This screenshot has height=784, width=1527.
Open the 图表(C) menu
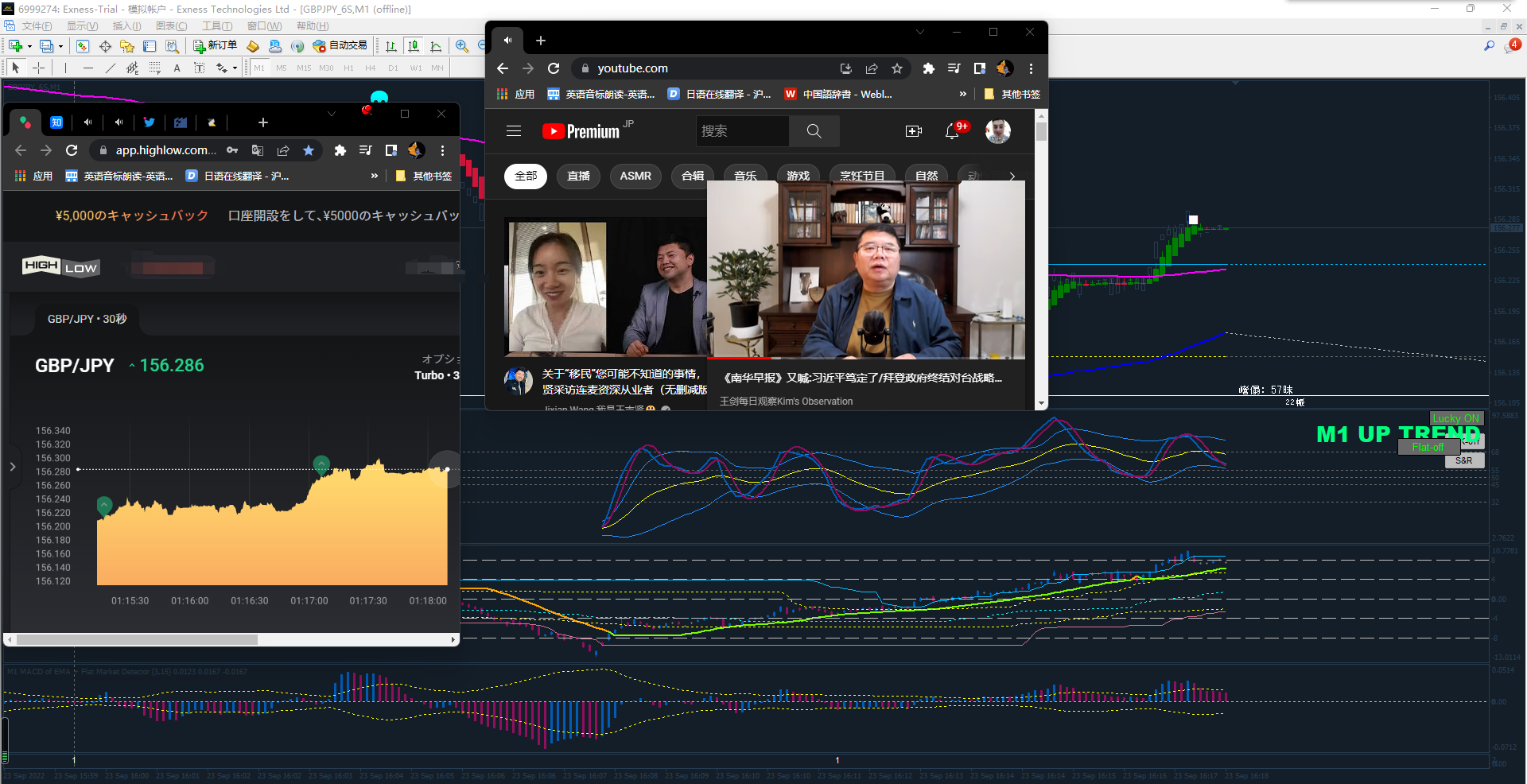[172, 26]
